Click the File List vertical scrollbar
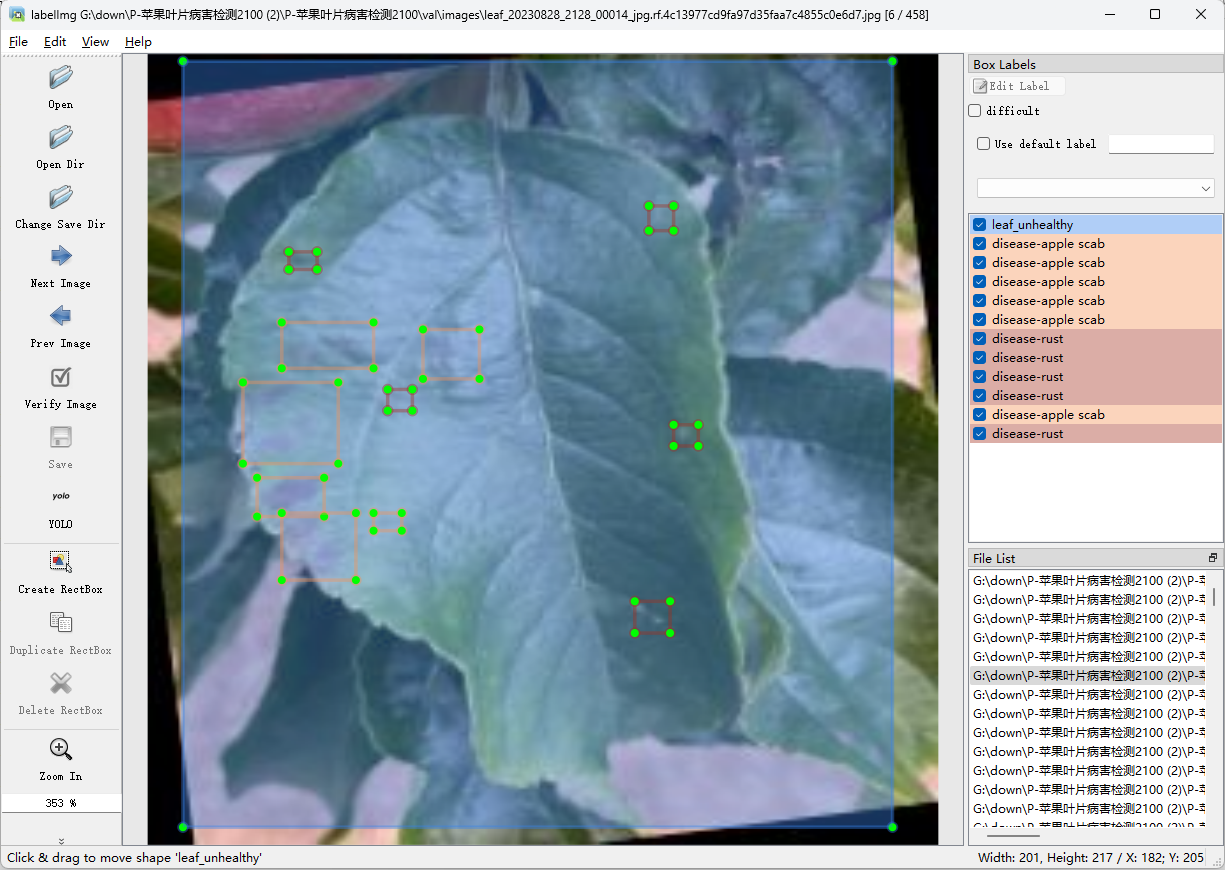This screenshot has width=1225, height=870. click(1215, 597)
